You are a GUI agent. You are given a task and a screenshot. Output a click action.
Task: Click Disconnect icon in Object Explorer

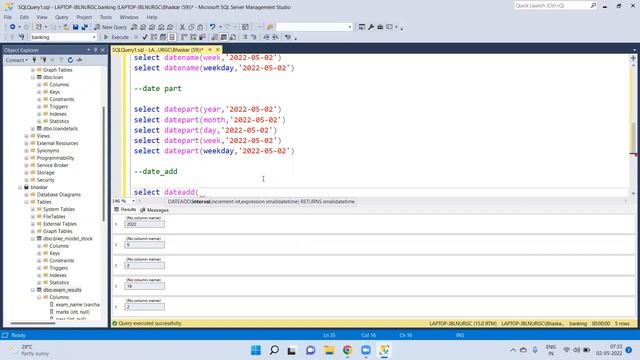pyautogui.click(x=43, y=60)
